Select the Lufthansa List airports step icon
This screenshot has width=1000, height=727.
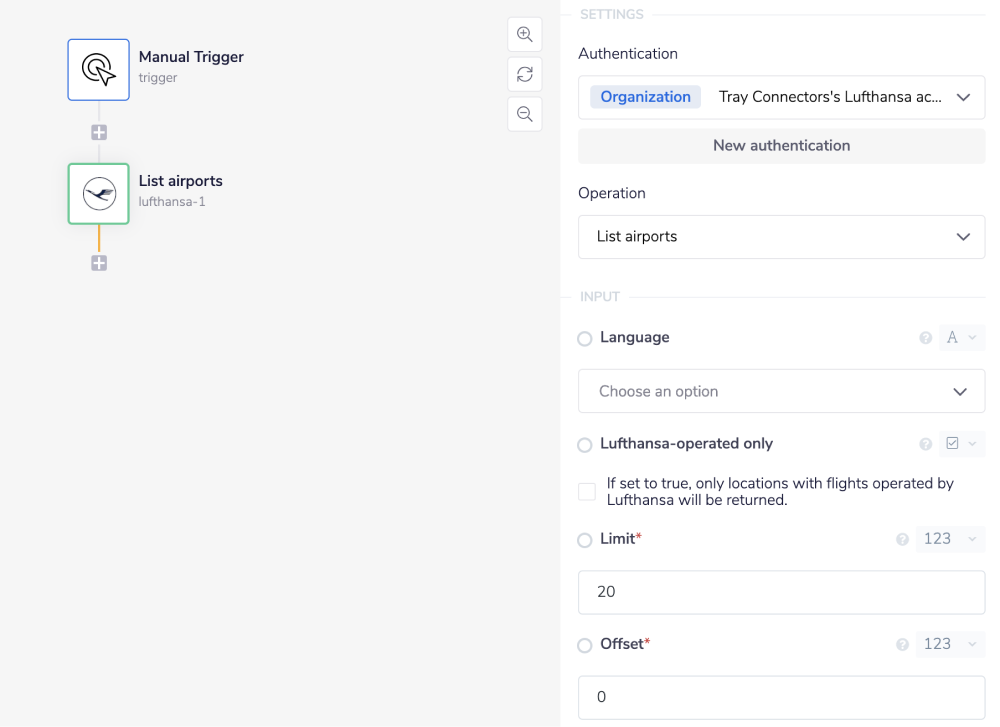98,194
